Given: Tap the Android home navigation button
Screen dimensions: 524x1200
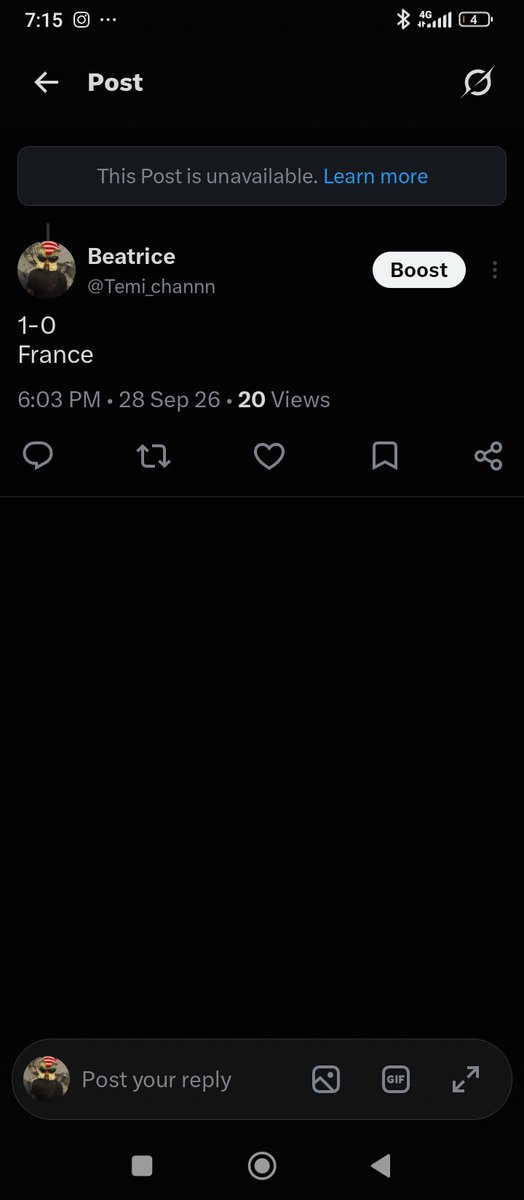Looking at the screenshot, I should click(x=262, y=1165).
